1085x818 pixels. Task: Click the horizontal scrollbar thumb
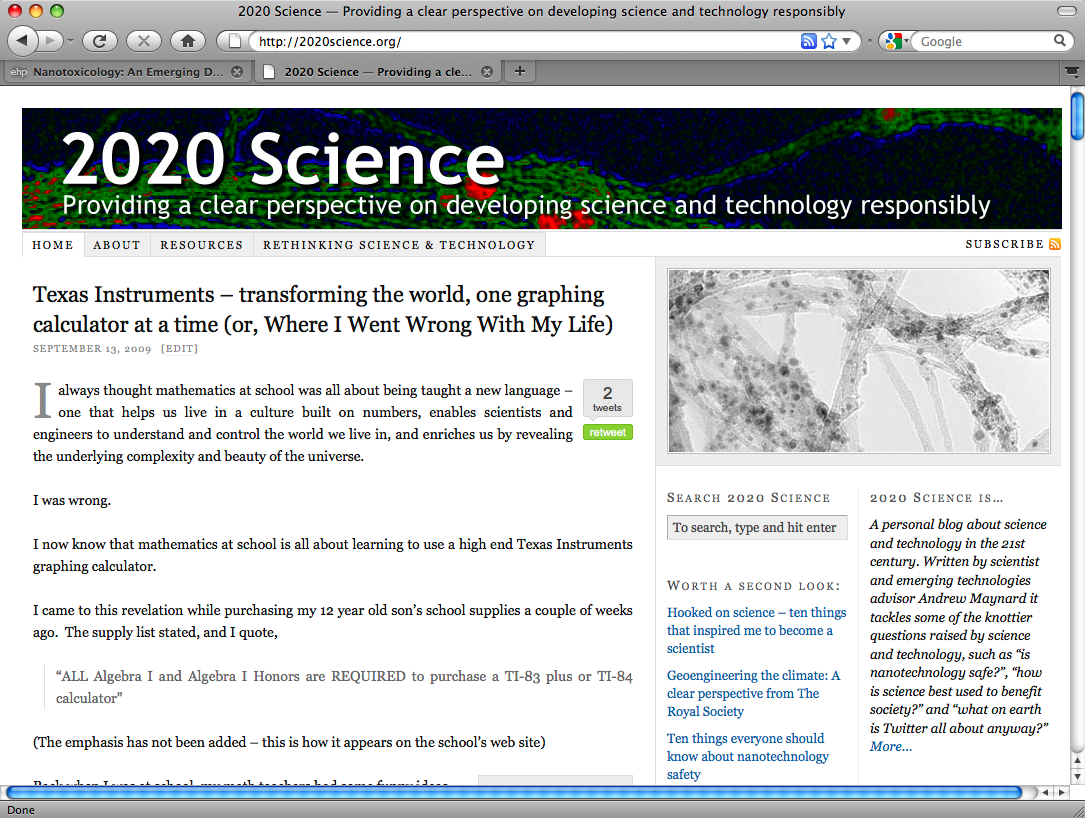pyautogui.click(x=513, y=792)
